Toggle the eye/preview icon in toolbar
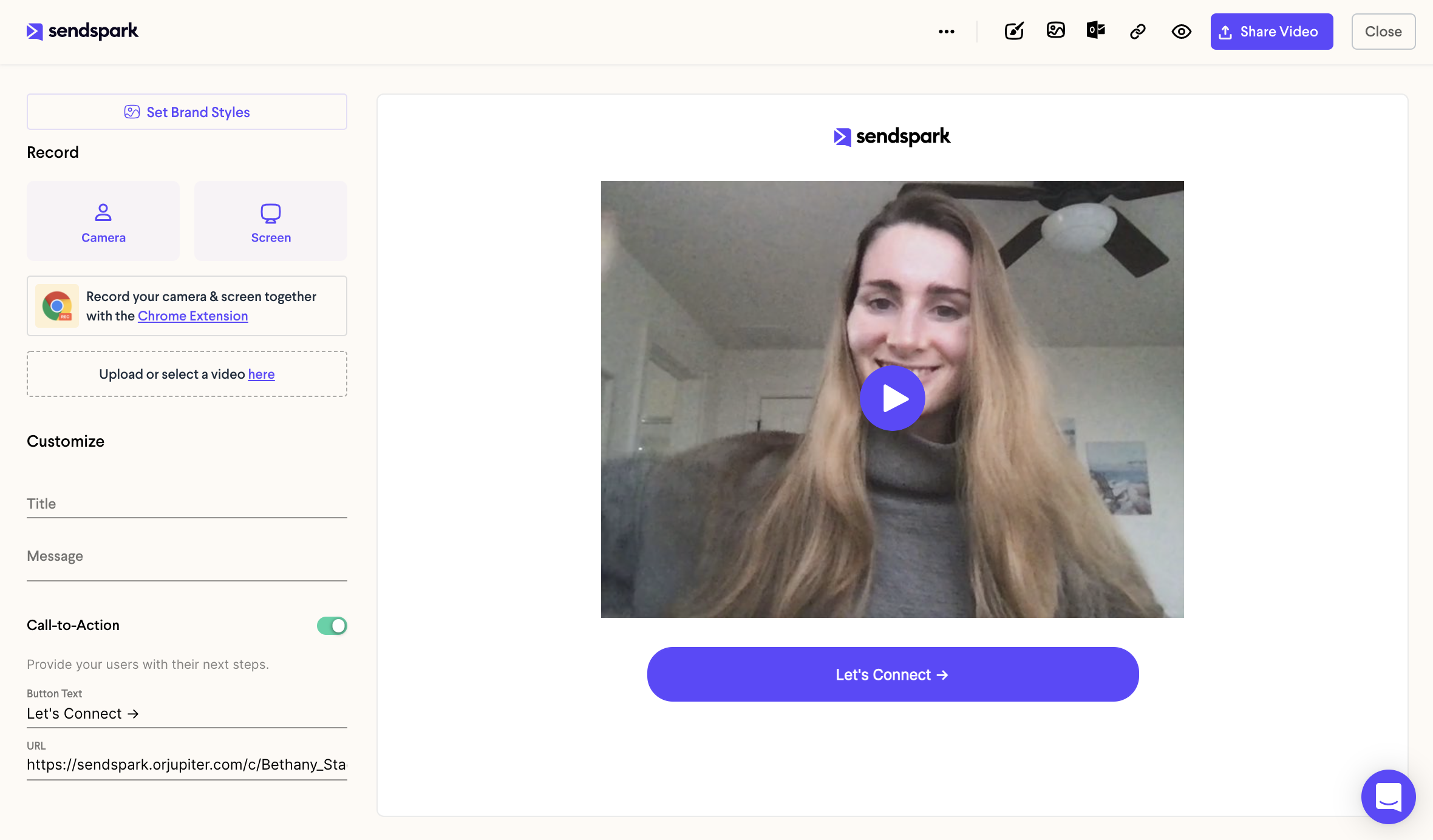Image resolution: width=1433 pixels, height=840 pixels. coord(1181,31)
